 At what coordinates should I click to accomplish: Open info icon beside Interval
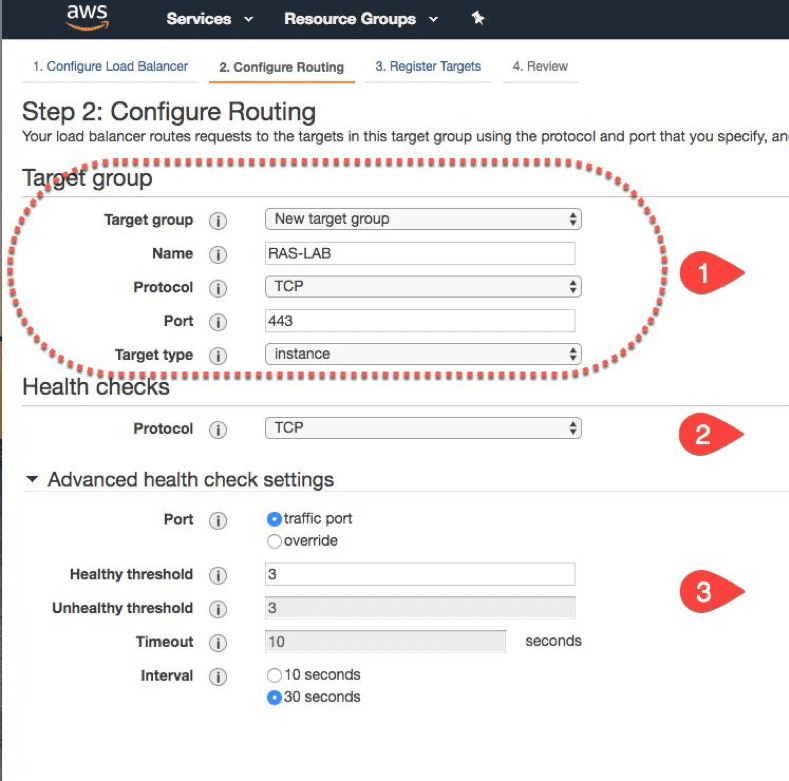(x=218, y=676)
